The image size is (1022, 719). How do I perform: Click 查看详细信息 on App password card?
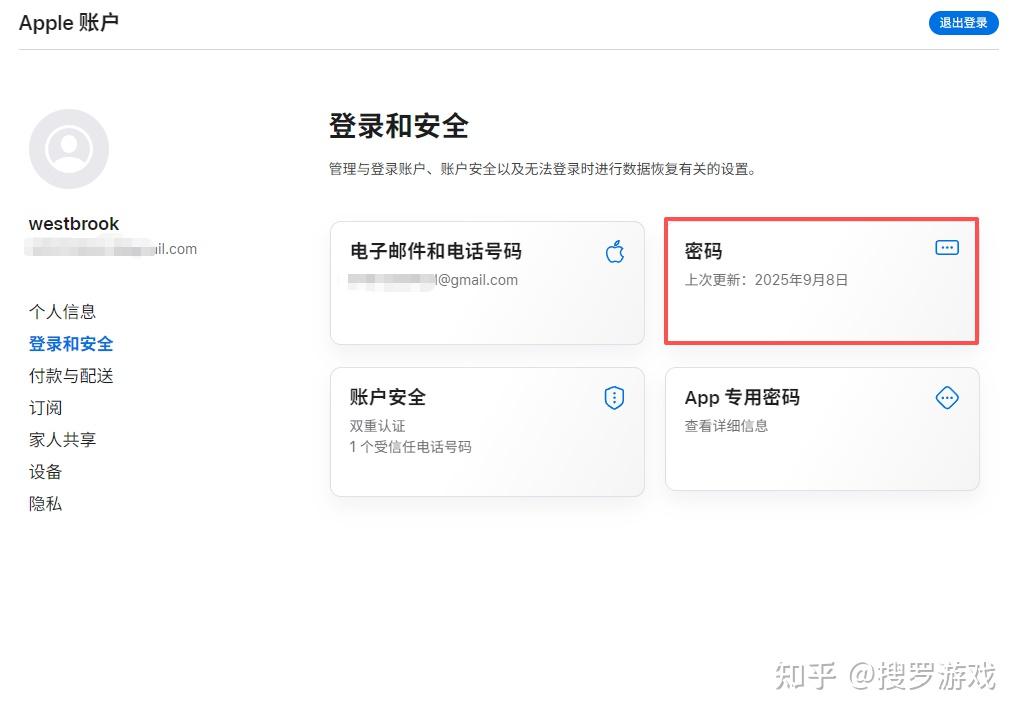coord(726,426)
